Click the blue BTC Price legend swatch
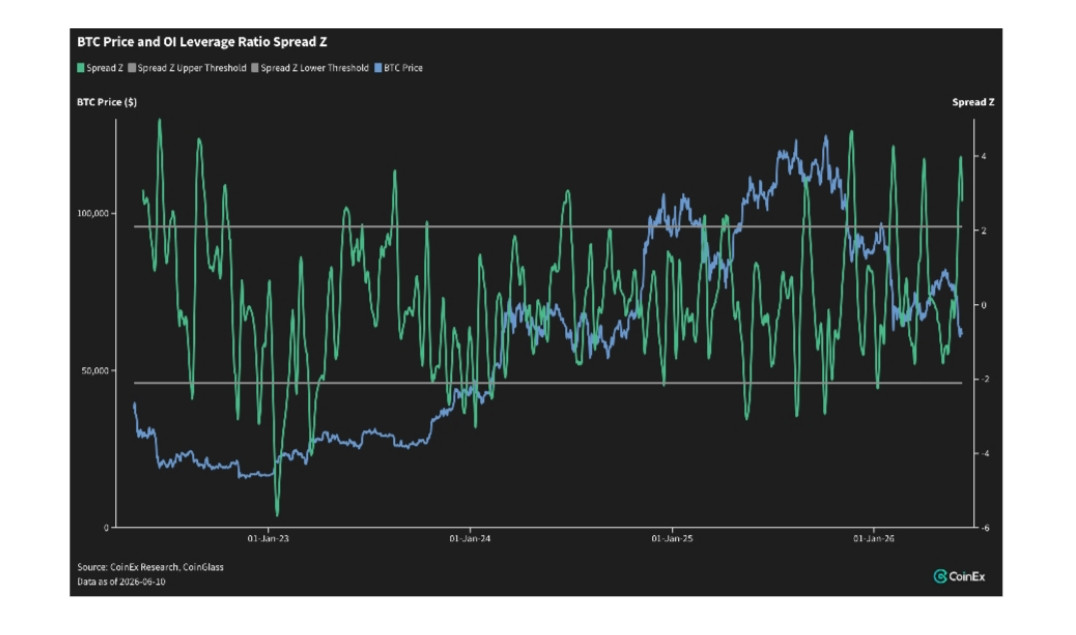 (x=377, y=68)
